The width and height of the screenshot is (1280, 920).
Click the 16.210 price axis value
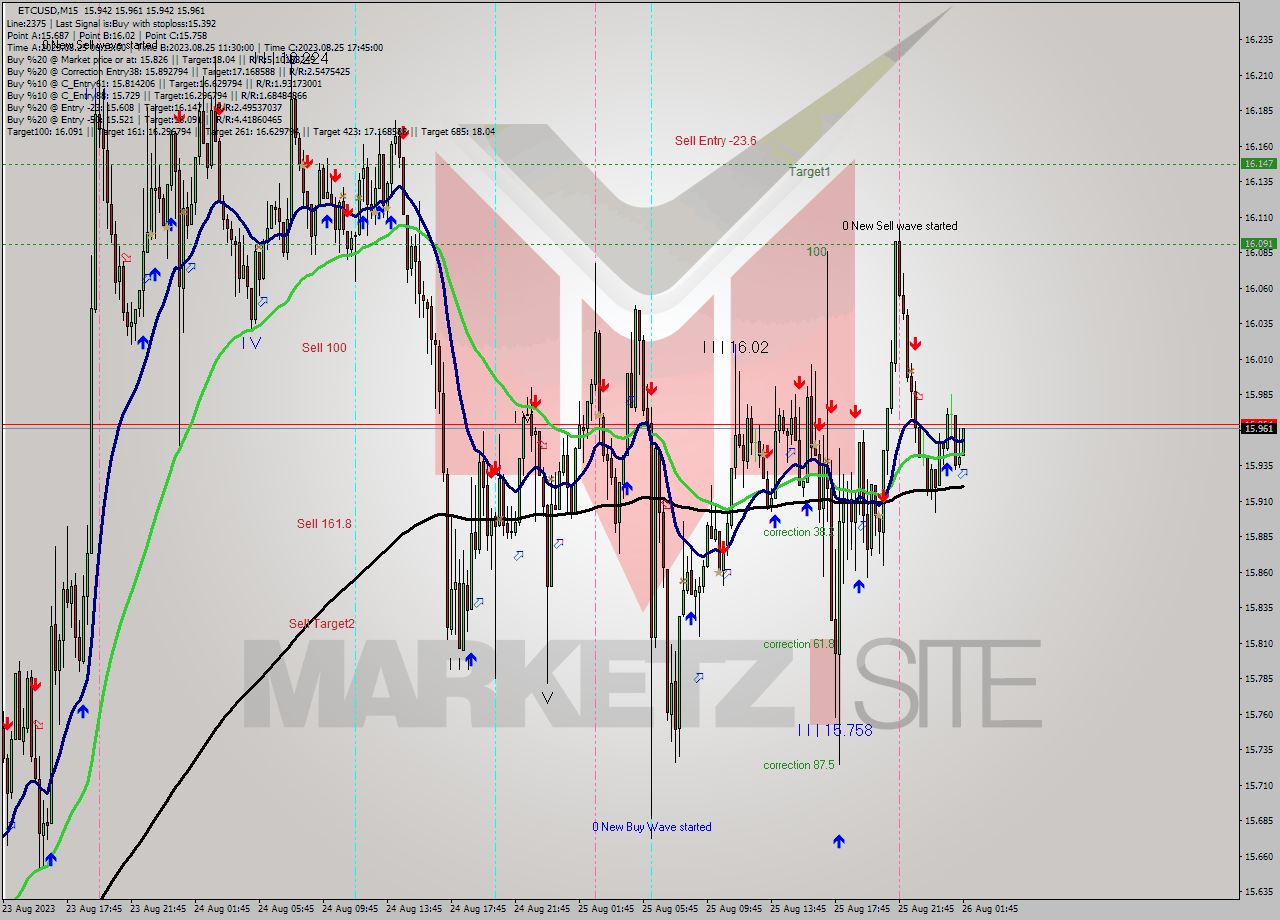pos(1258,75)
